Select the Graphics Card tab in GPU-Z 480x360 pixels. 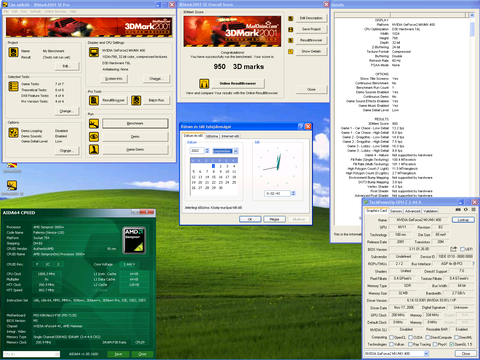pos(376,211)
